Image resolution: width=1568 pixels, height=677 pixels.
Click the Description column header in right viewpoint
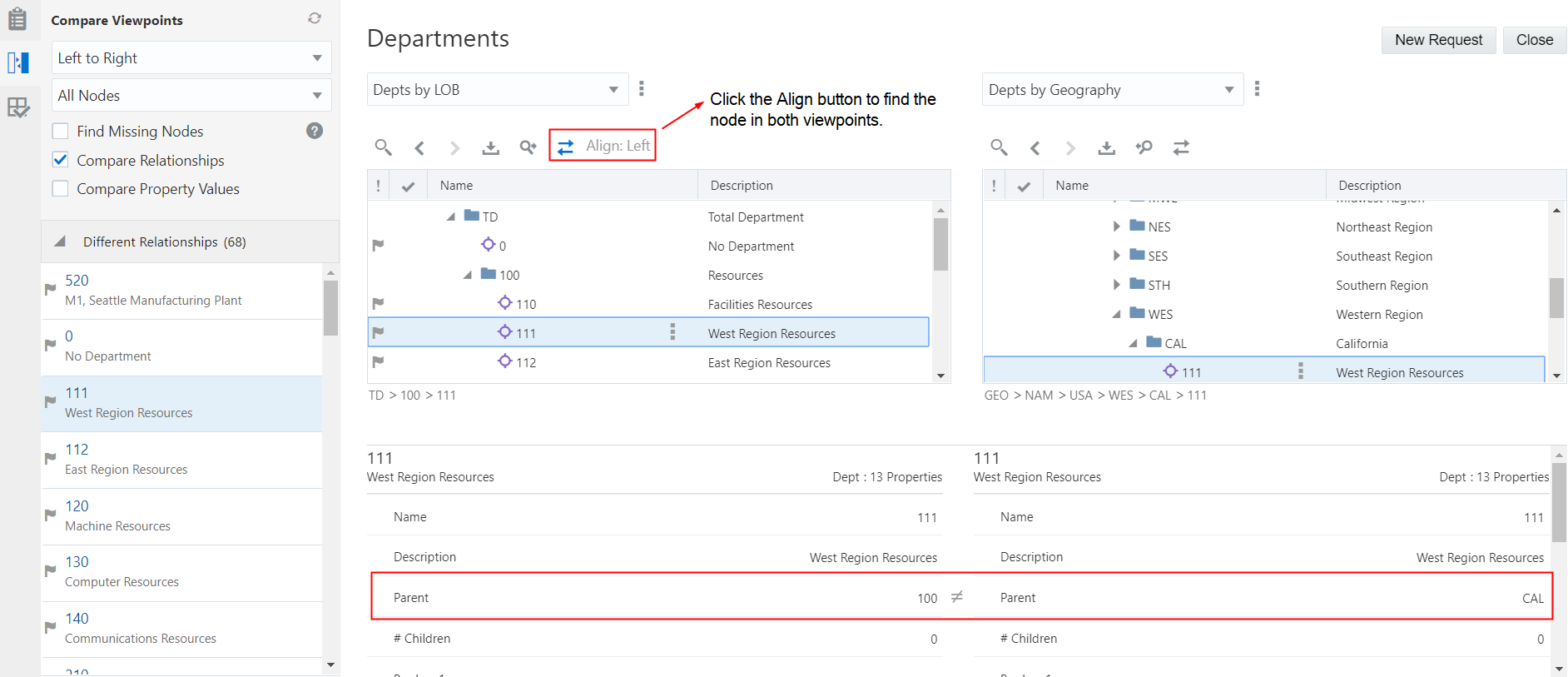(1446, 186)
